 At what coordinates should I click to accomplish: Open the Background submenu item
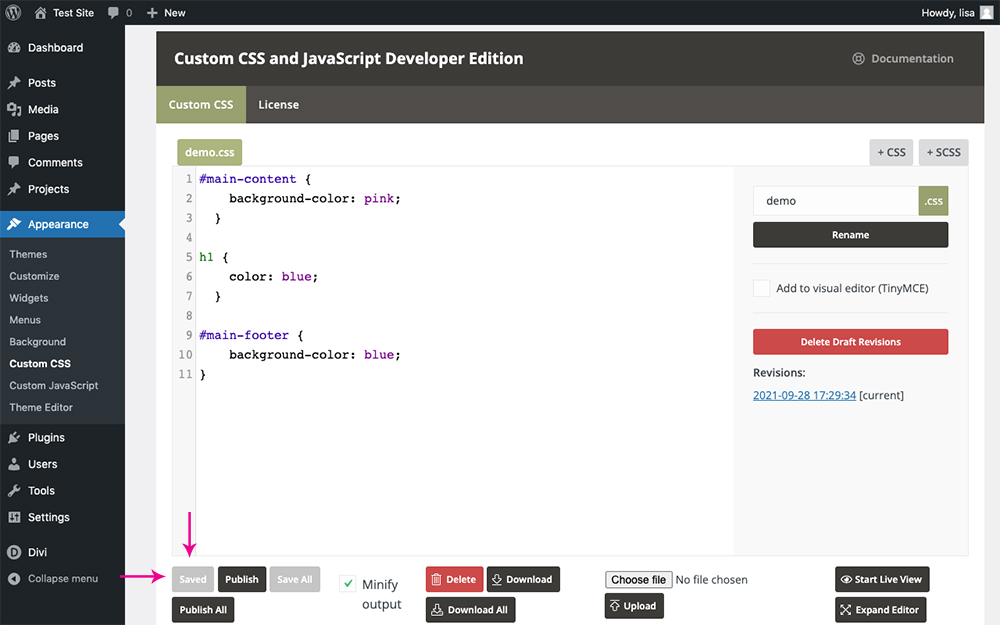click(38, 342)
